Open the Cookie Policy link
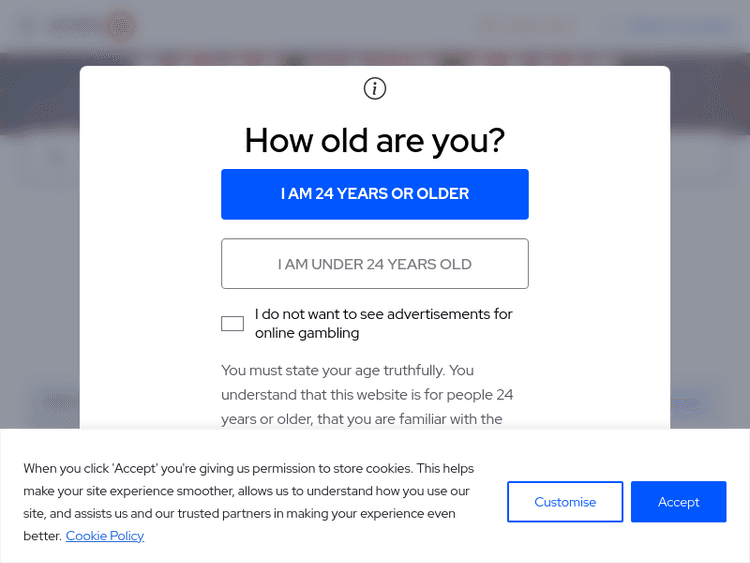750x563 pixels. pos(105,536)
